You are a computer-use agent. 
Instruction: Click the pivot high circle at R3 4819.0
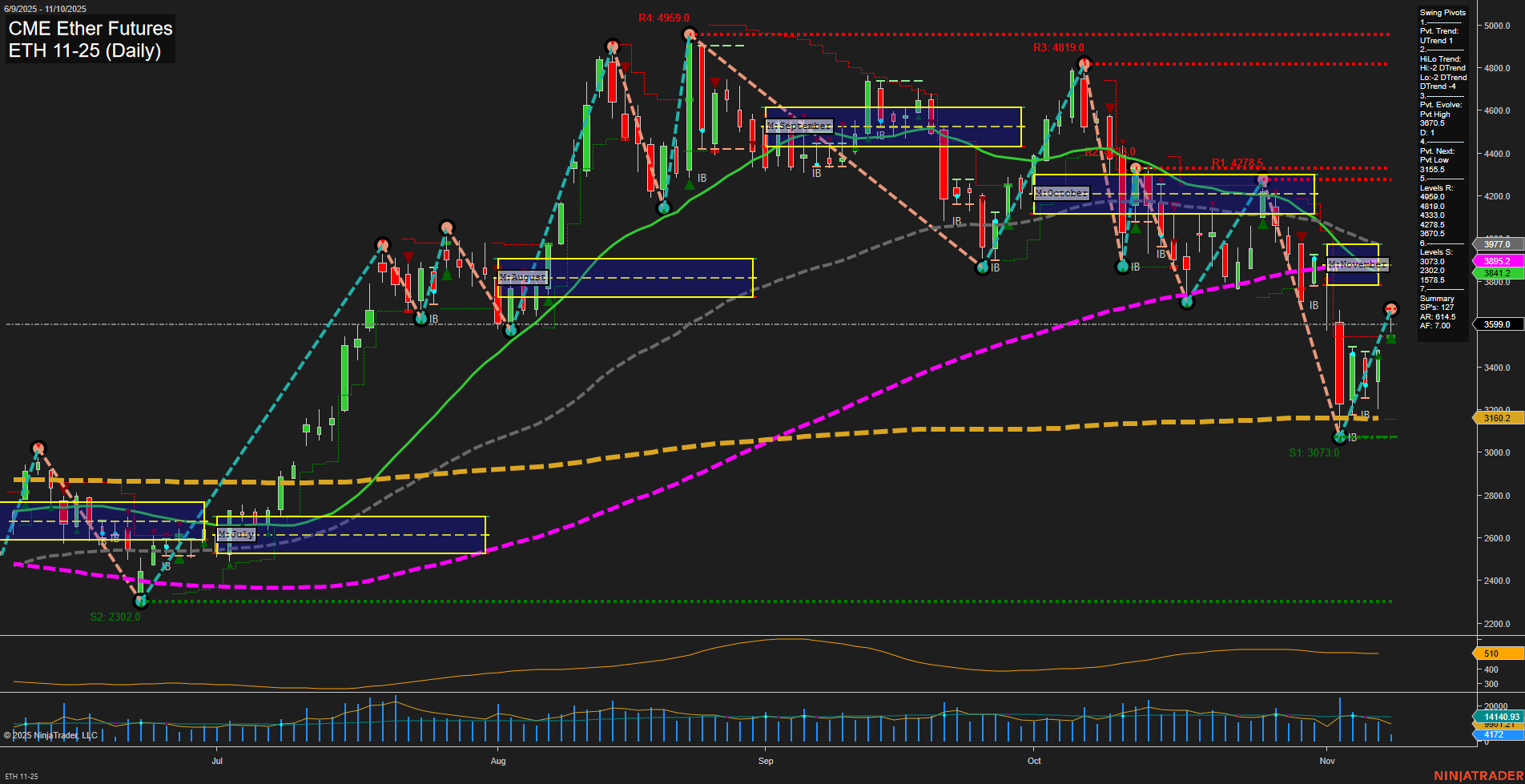1084,64
